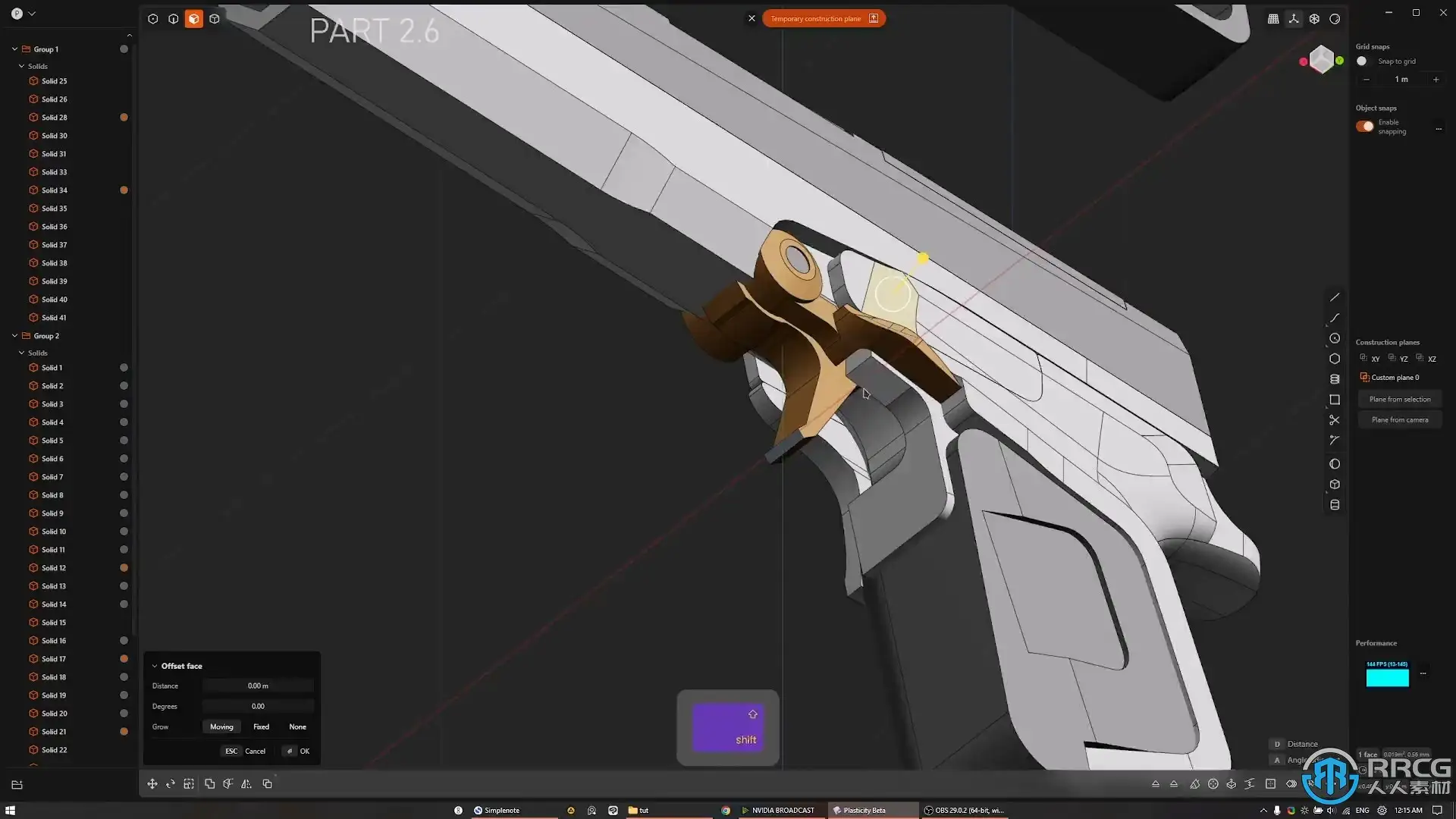Image resolution: width=1456 pixels, height=819 pixels.
Task: Click the Distance input field
Action: pyautogui.click(x=258, y=686)
